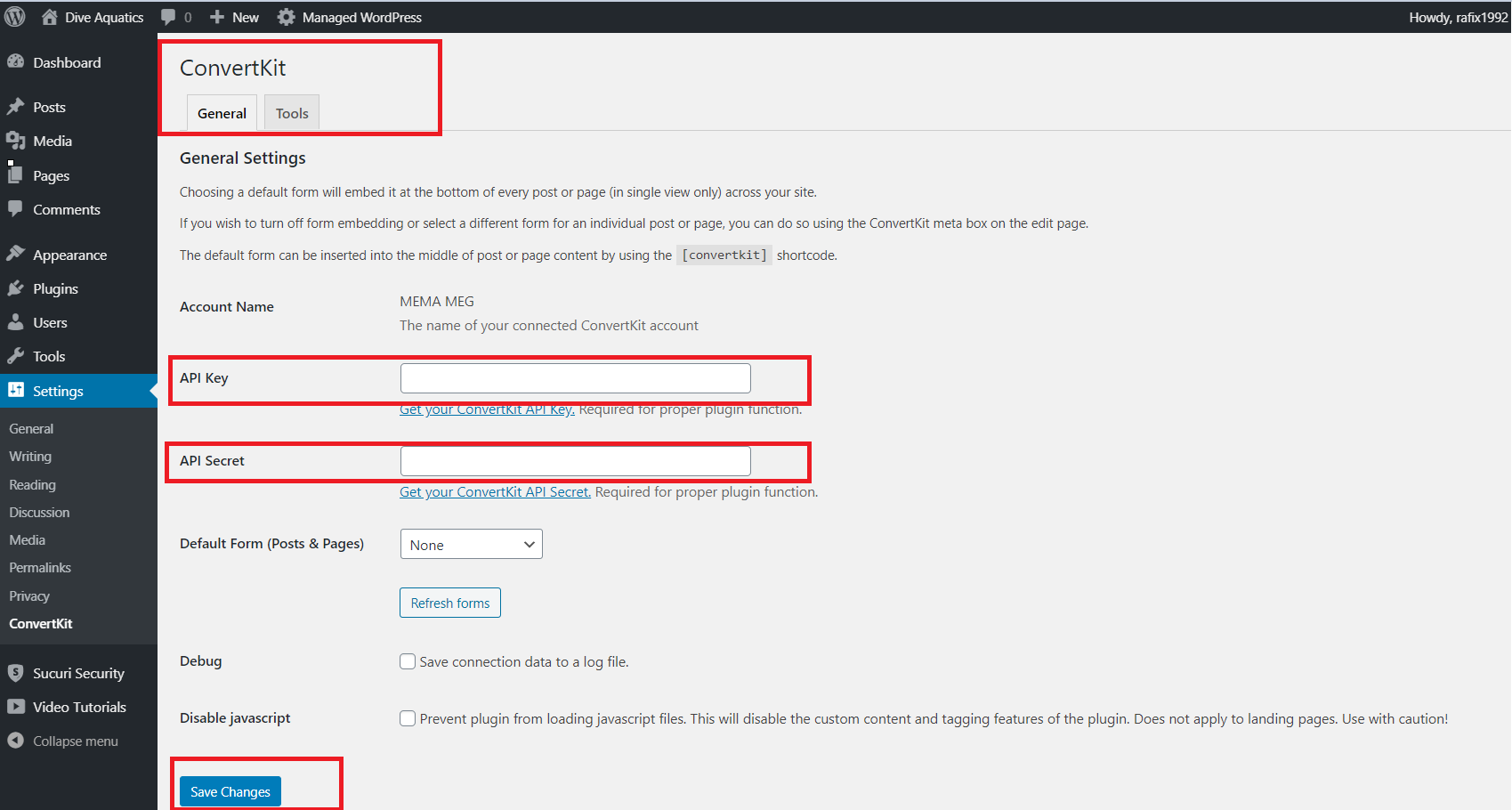Click the Users icon in sidebar
The image size is (1512, 810).
pyautogui.click(x=17, y=321)
